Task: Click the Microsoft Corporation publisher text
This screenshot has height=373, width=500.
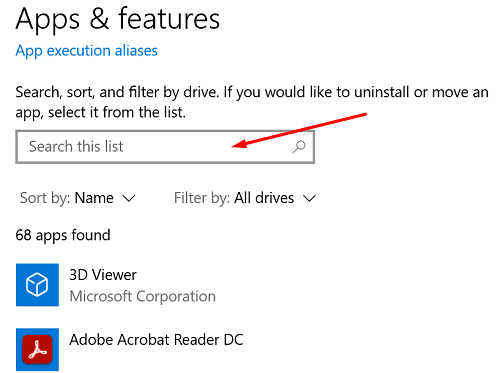Action: [143, 296]
